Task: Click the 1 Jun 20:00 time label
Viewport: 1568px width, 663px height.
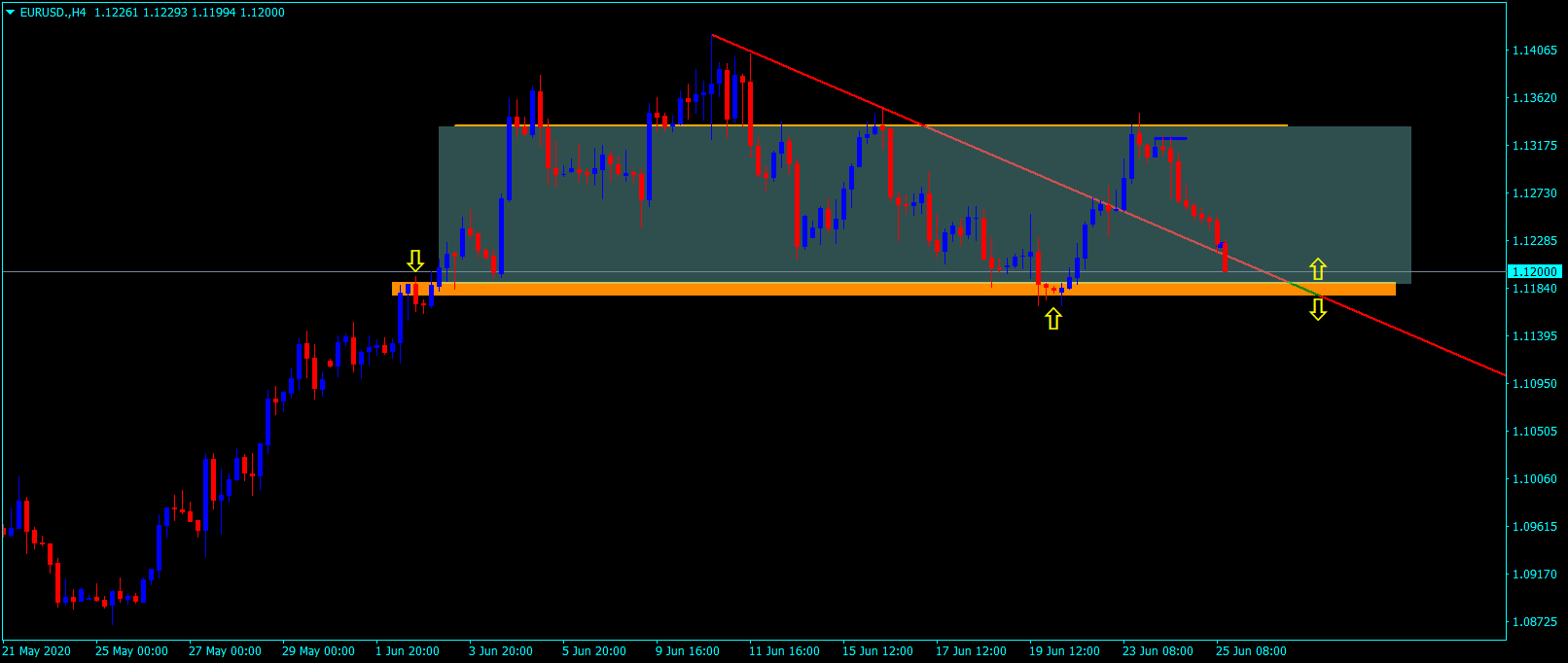Action: 408,651
